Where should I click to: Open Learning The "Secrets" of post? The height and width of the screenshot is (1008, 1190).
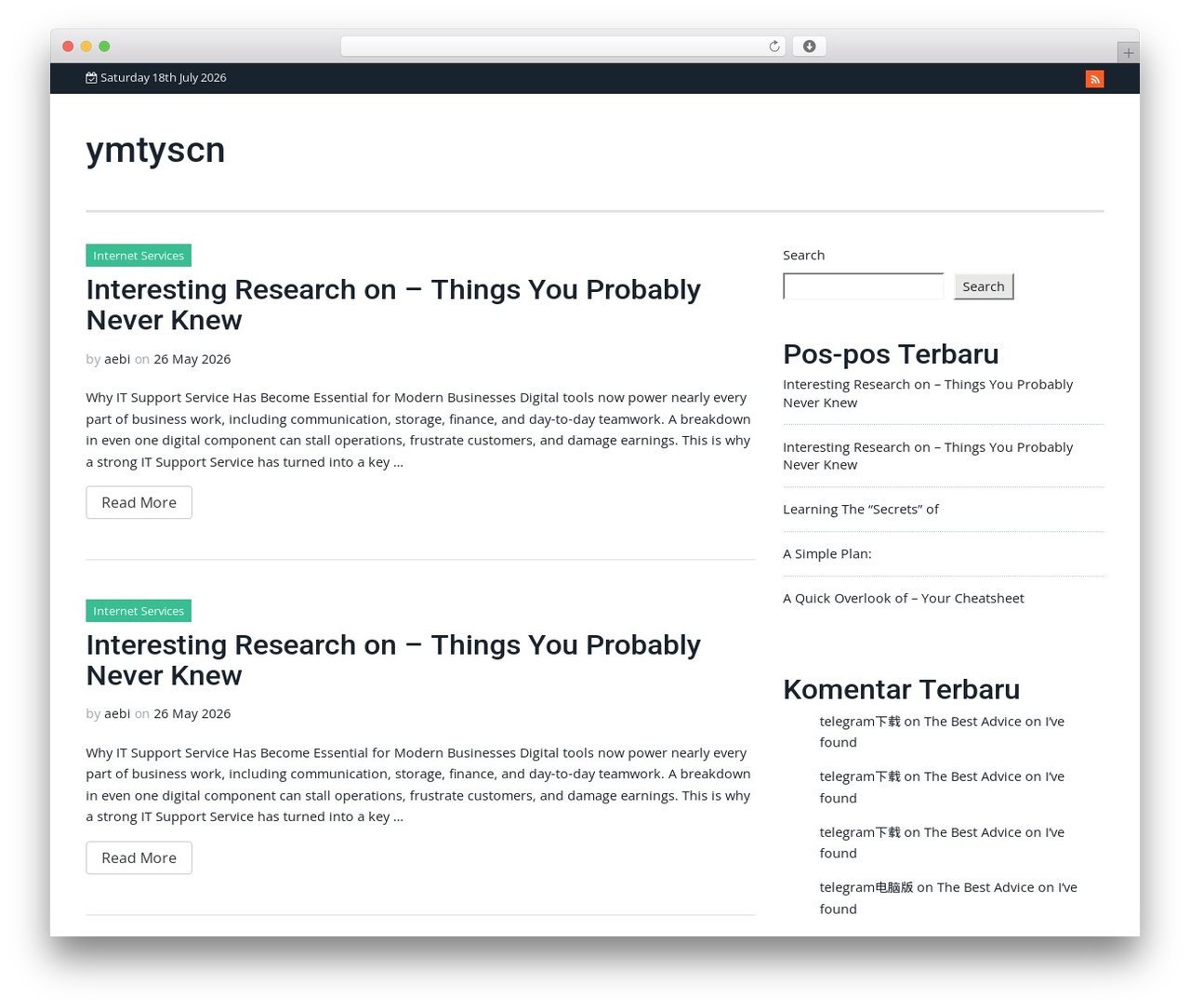click(861, 510)
